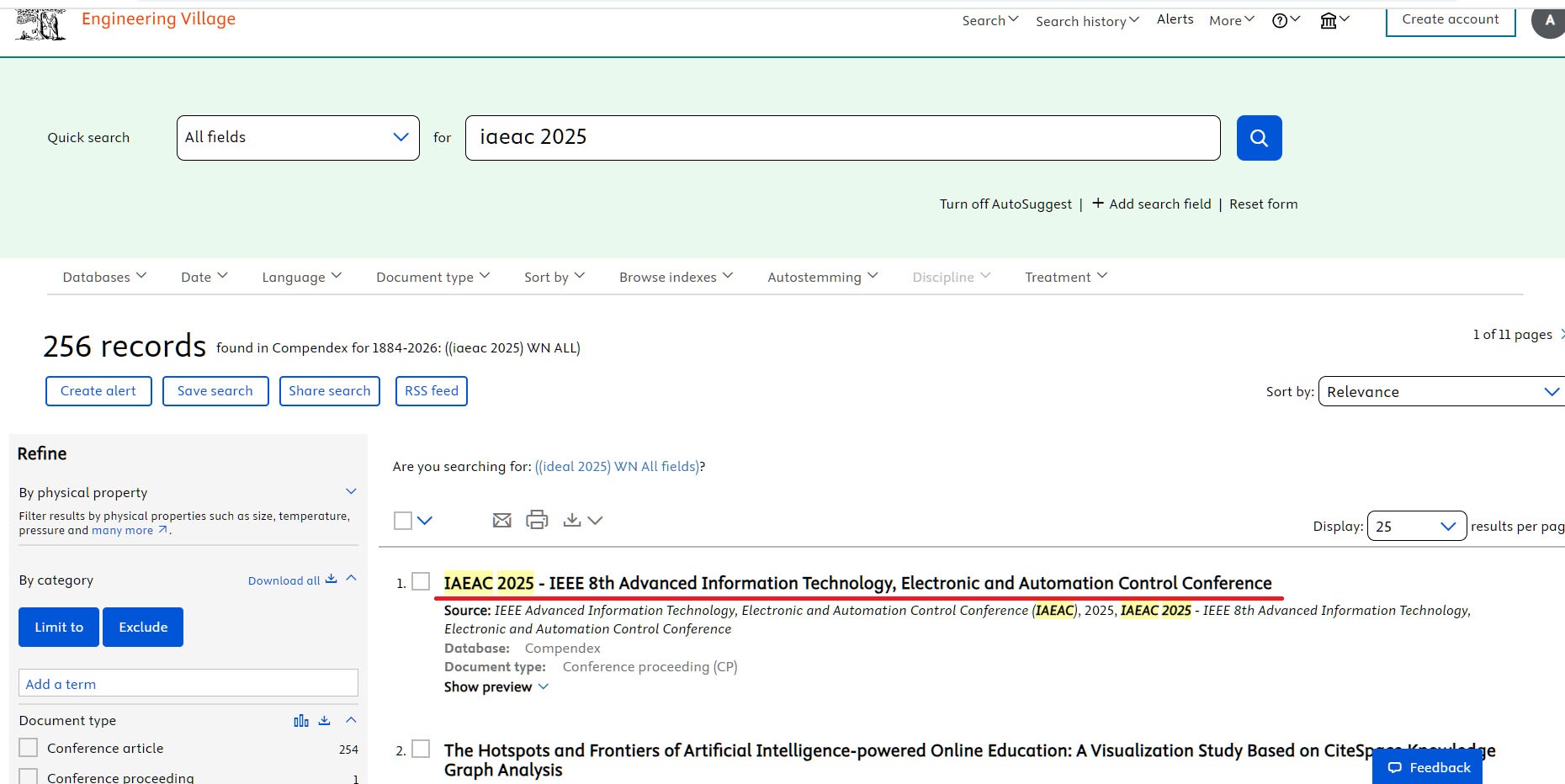Screen dimensions: 1565x784
Task: Click the Add a term field
Action: pyautogui.click(x=188, y=683)
